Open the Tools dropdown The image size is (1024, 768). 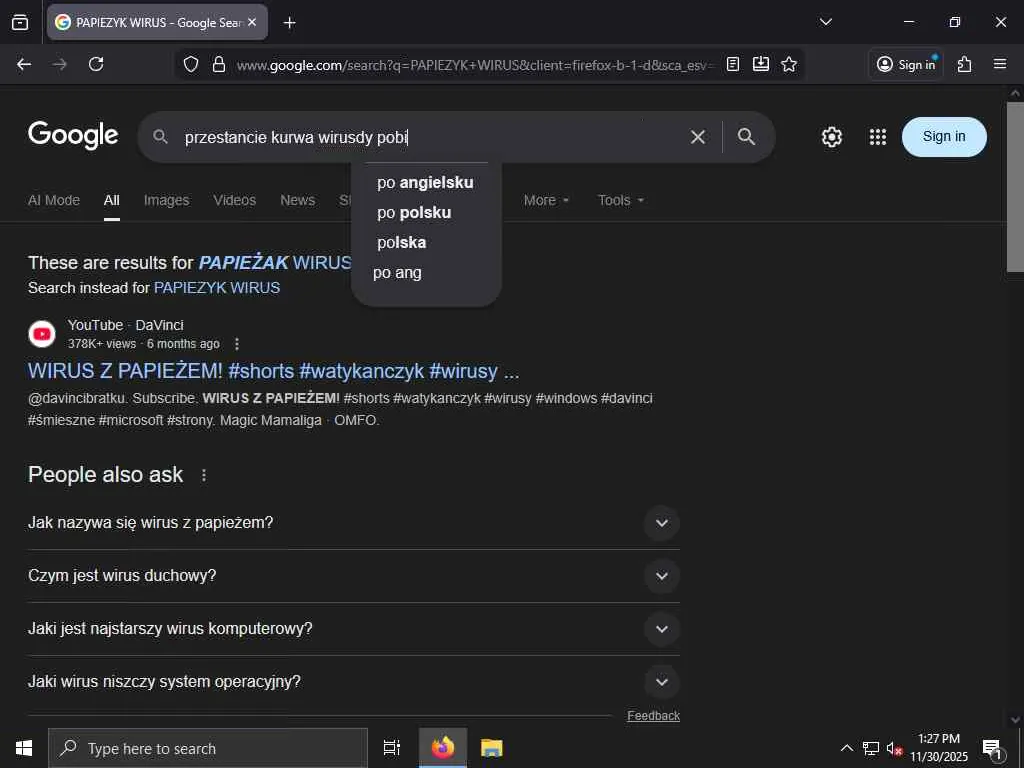click(620, 200)
